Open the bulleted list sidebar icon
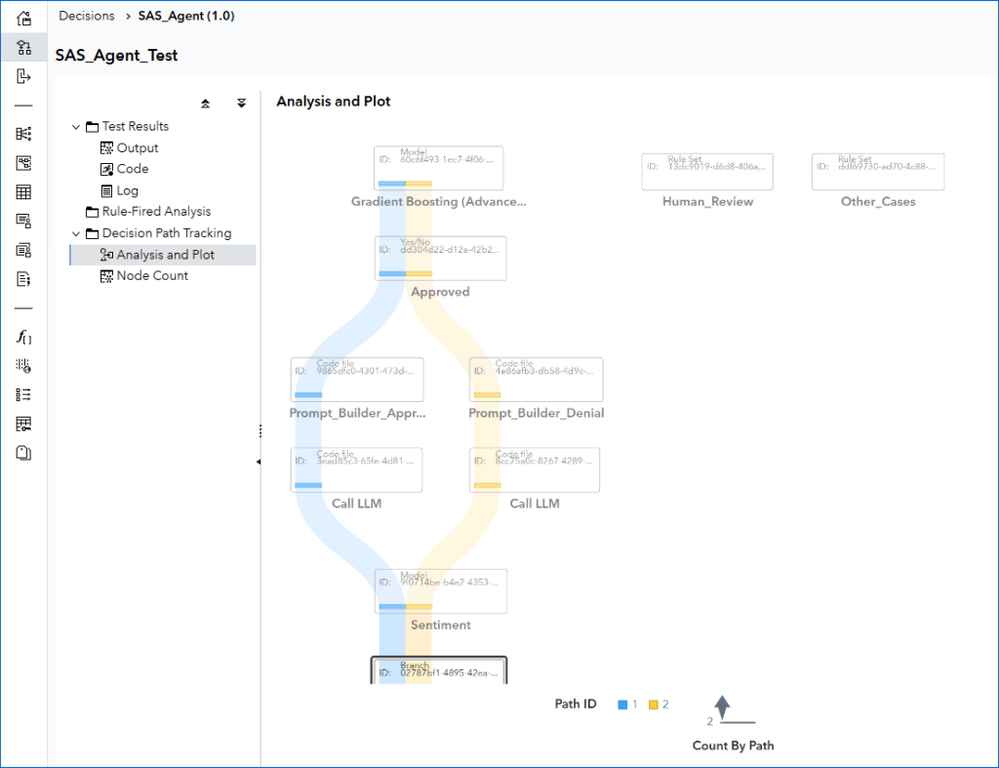The image size is (999, 768). click(x=24, y=395)
